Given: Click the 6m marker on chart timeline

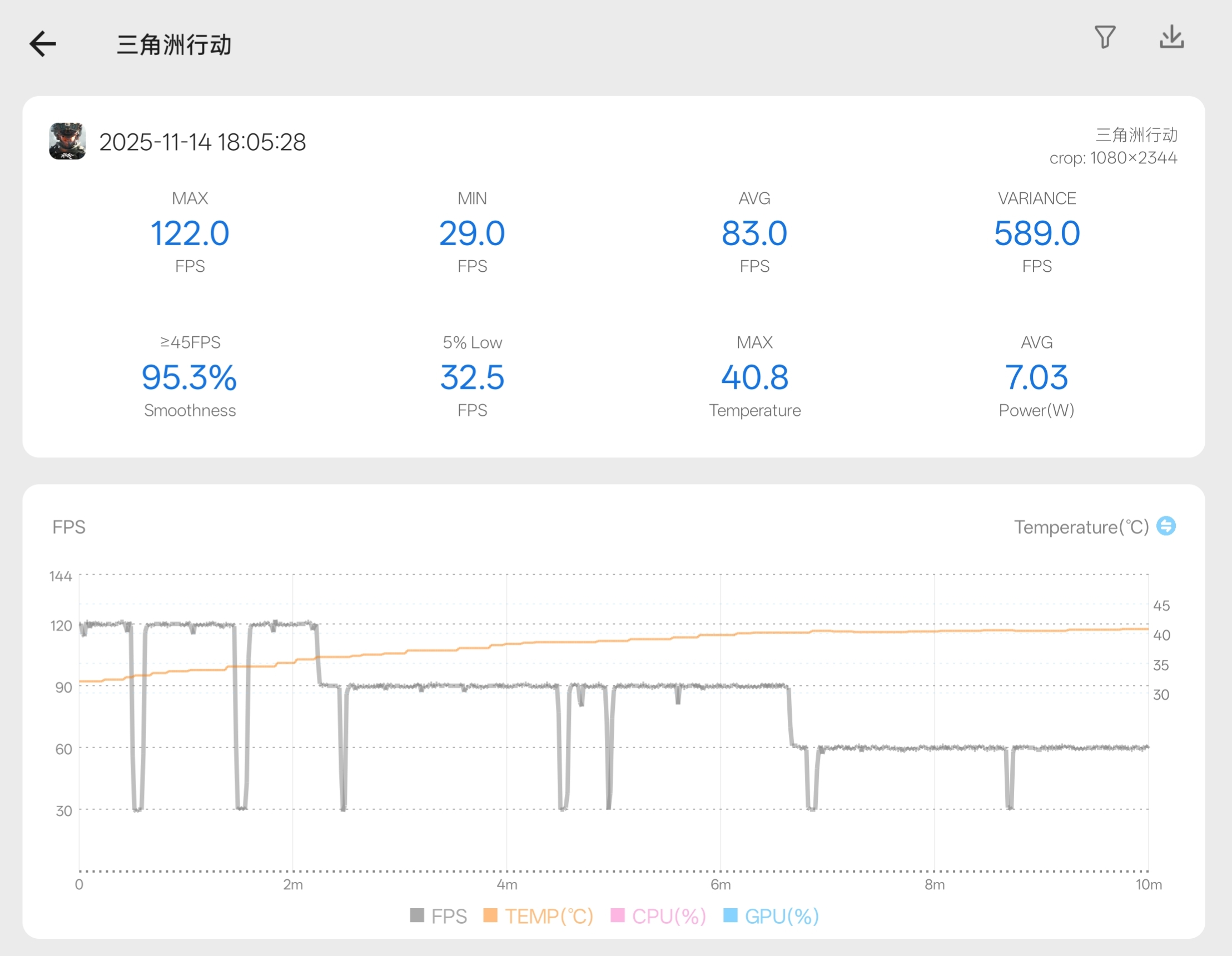Looking at the screenshot, I should pos(721,884).
